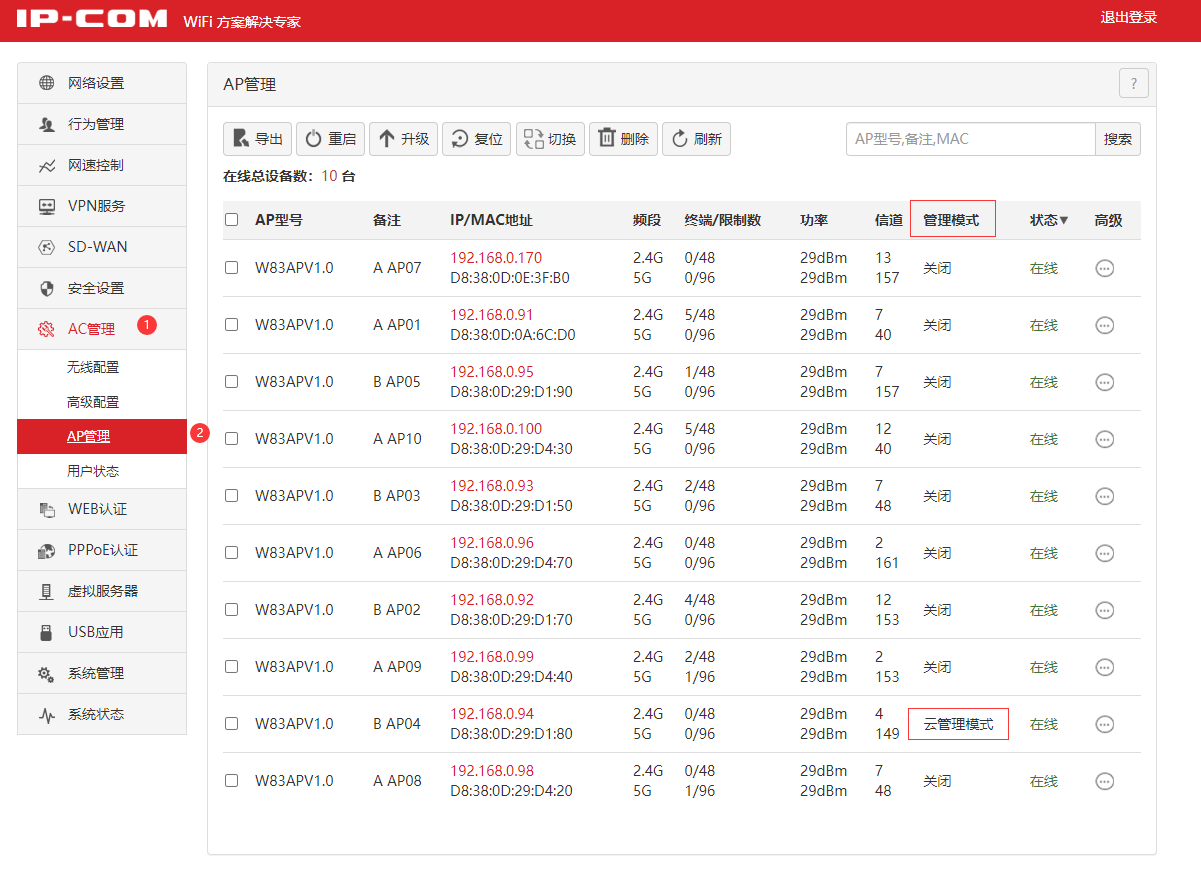
Task: Check the box for A AP07
Action: 232,268
